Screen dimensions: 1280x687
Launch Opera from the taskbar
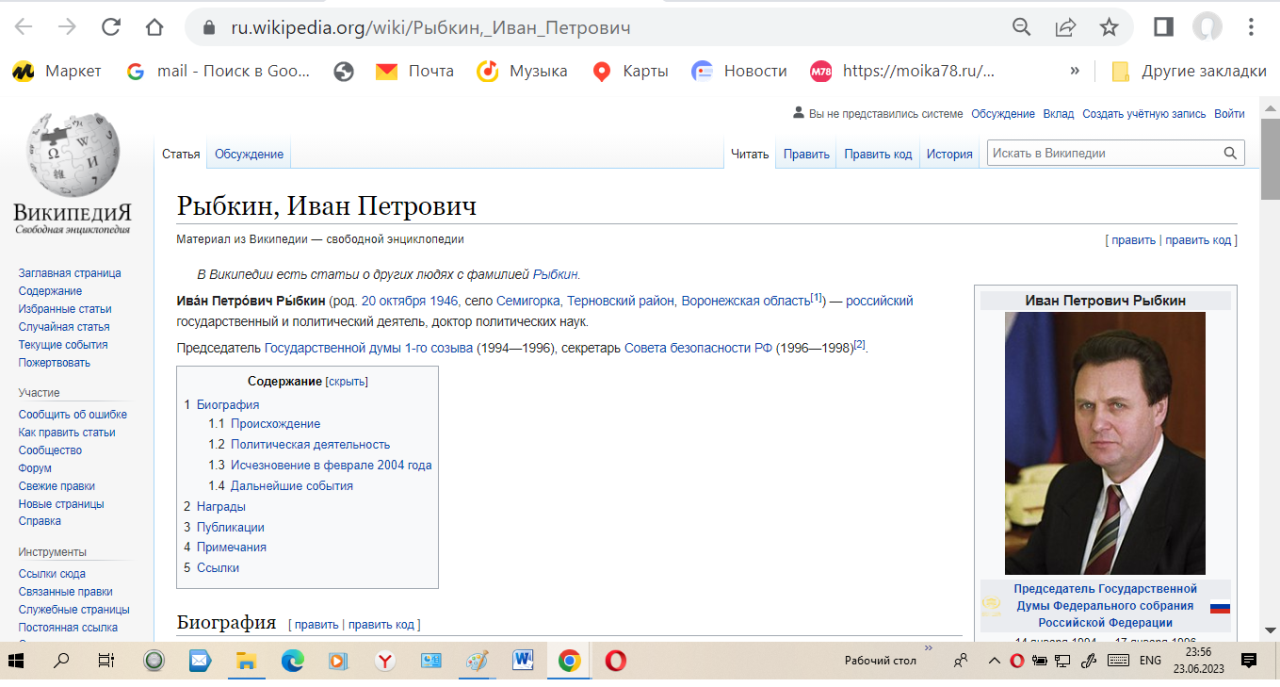(x=616, y=660)
